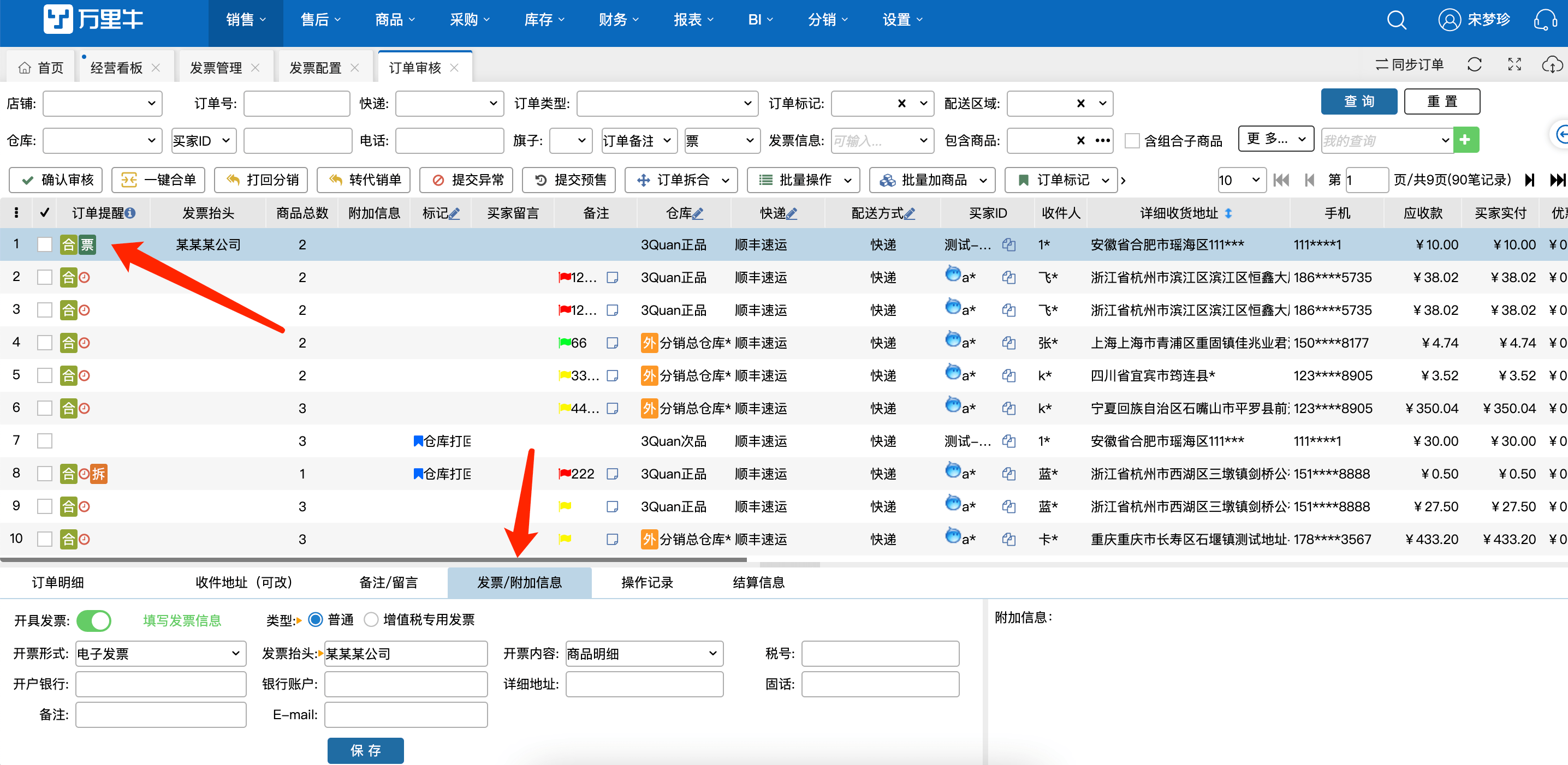
Task: Toggle fullscreen with the expand icon
Action: [1514, 64]
